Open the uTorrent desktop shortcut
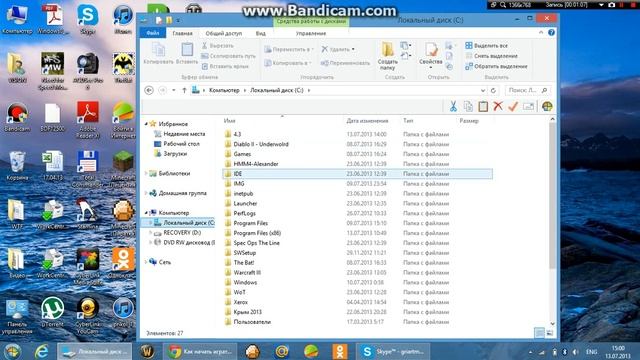Viewport: 640px width, 360px height. [52, 312]
